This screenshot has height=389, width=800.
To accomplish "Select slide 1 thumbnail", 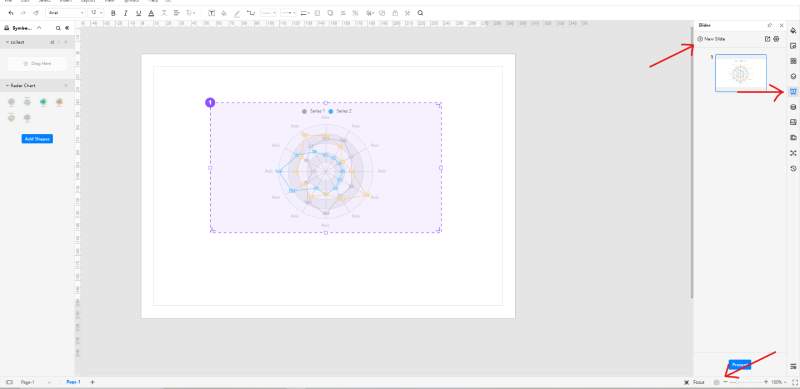I will (x=740, y=73).
